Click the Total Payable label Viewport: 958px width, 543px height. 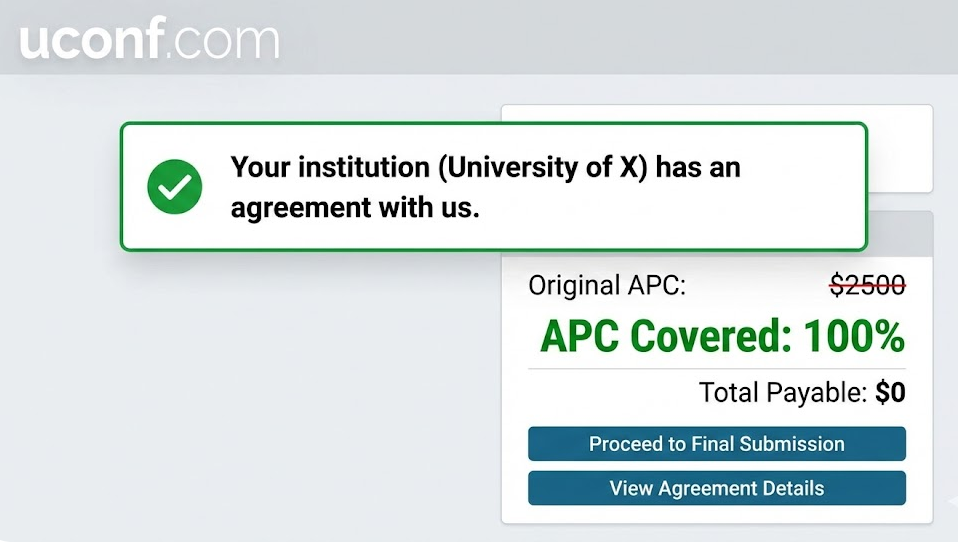tap(783, 393)
